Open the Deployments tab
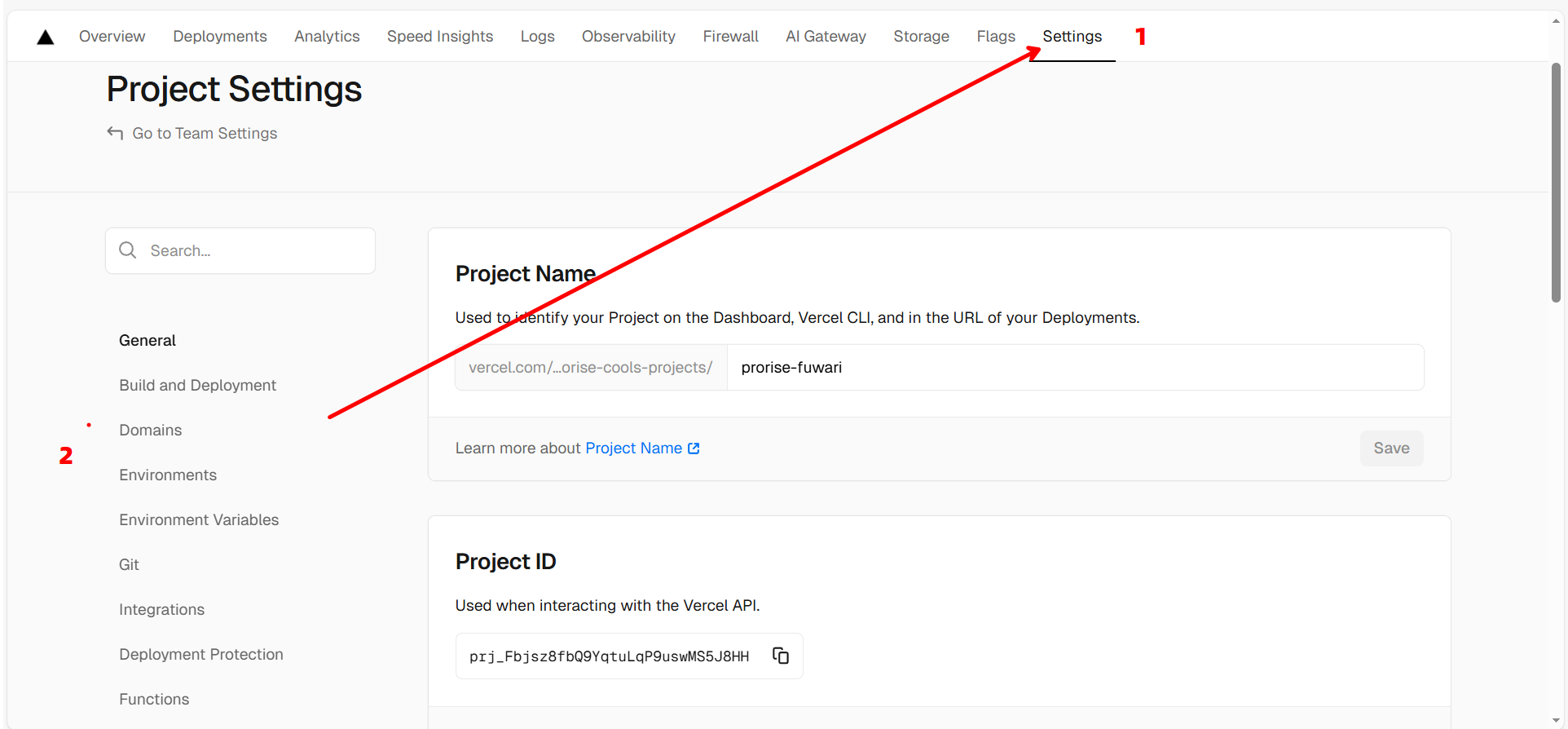 pos(219,37)
